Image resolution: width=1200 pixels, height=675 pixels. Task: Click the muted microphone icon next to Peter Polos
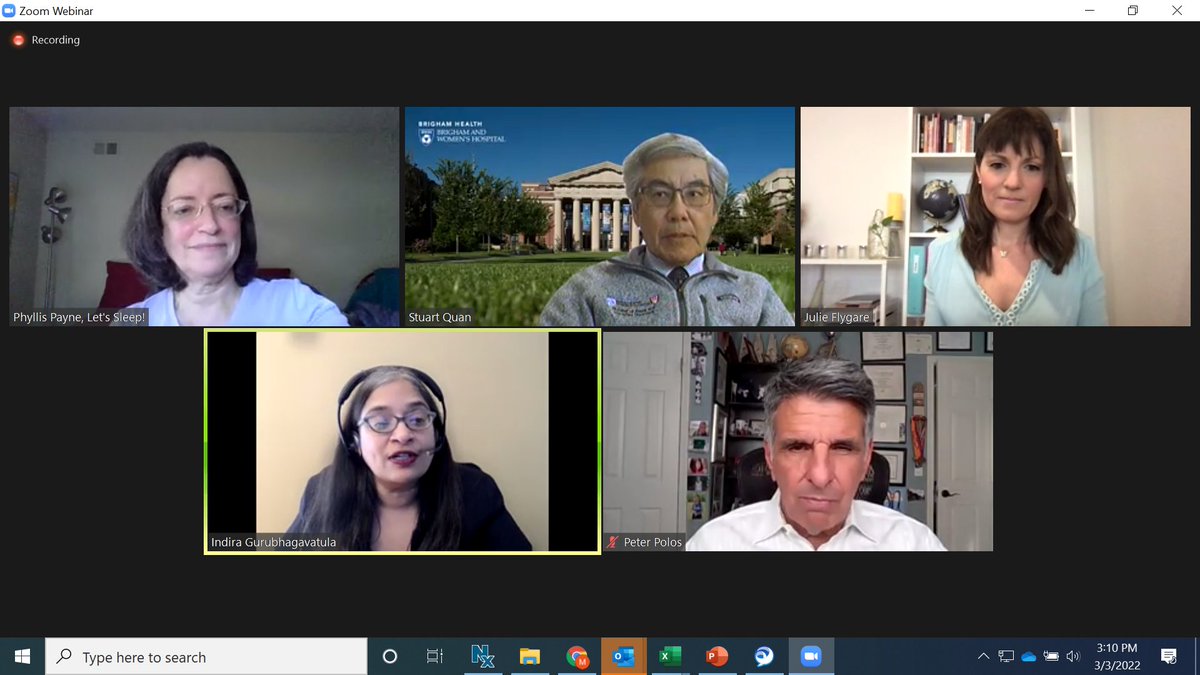tap(613, 543)
